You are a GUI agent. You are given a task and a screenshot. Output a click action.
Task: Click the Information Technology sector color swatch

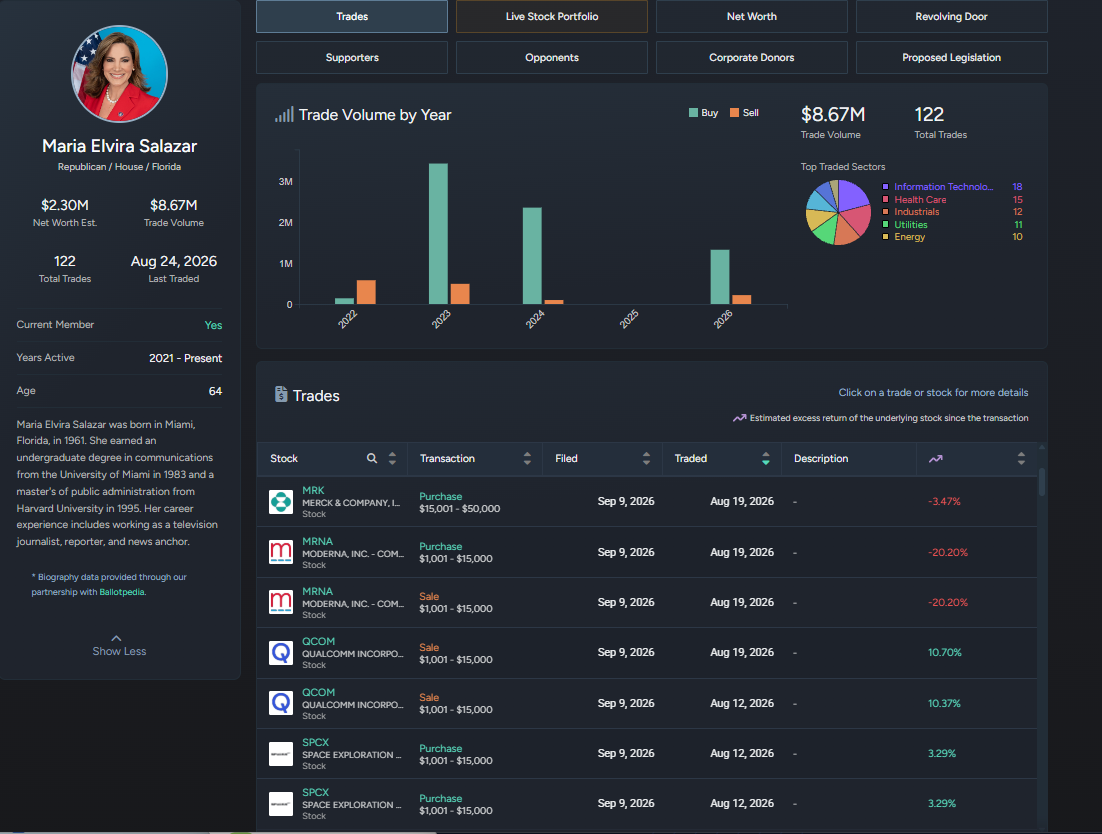[886, 187]
